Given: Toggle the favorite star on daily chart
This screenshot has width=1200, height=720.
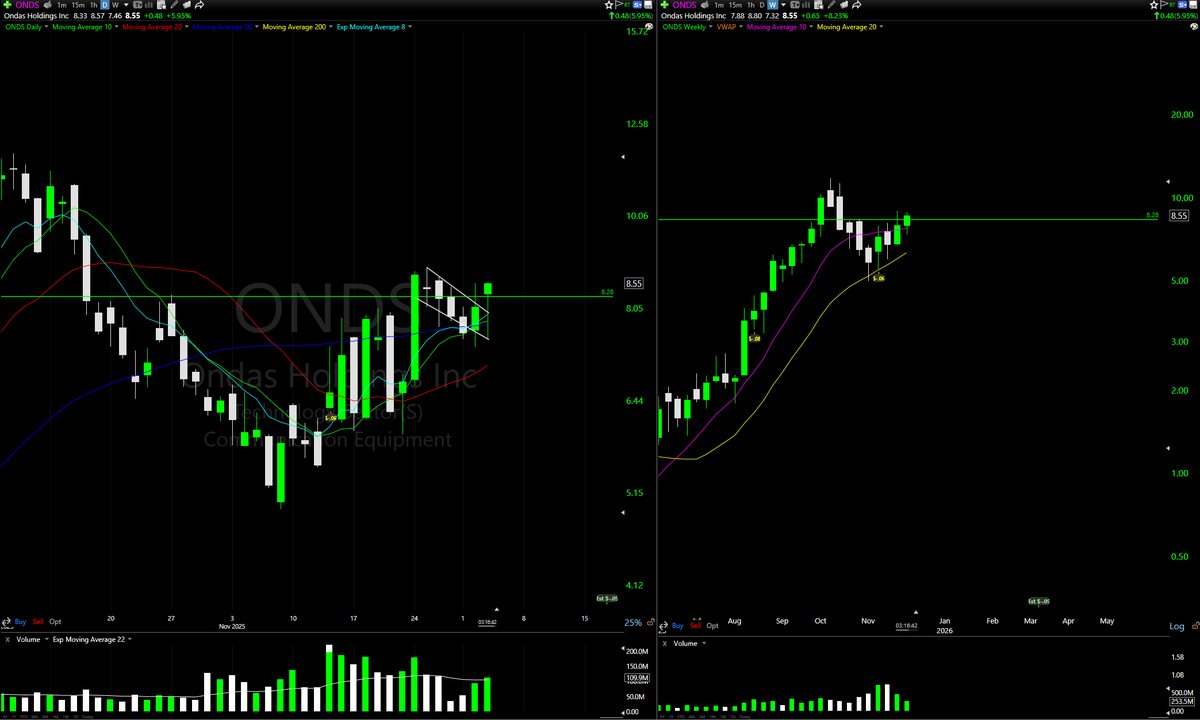Looking at the screenshot, I should (x=608, y=5).
